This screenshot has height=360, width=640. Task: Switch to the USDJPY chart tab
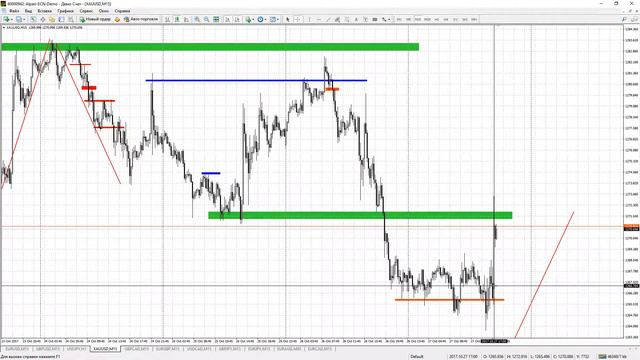click(76, 349)
